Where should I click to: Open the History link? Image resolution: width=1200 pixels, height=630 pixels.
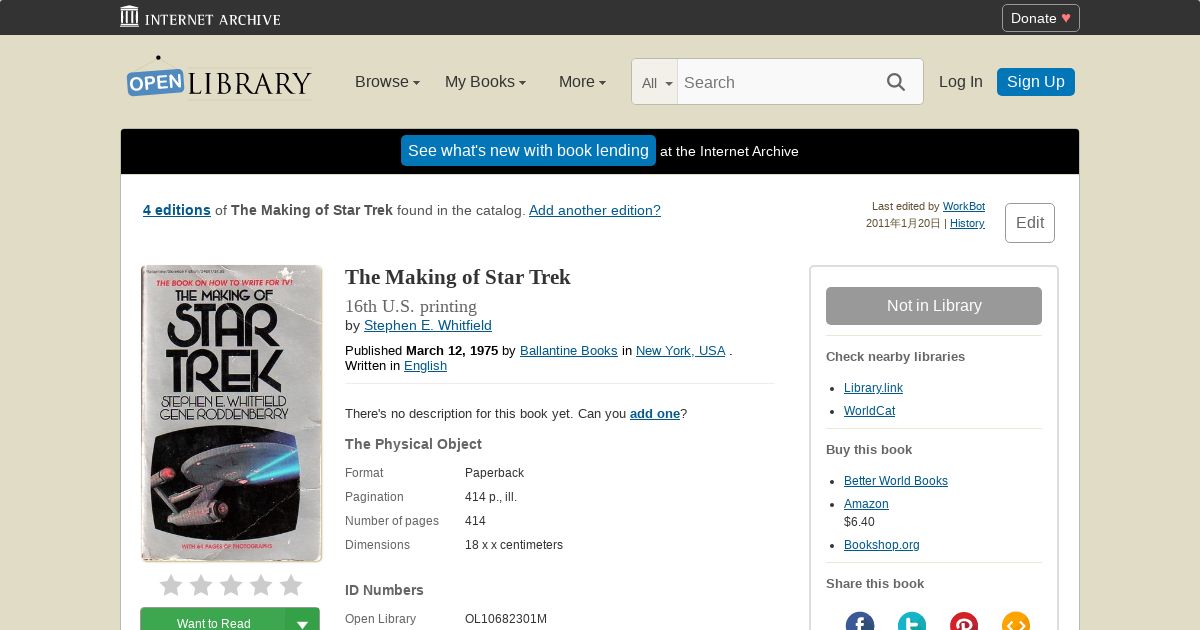click(967, 223)
